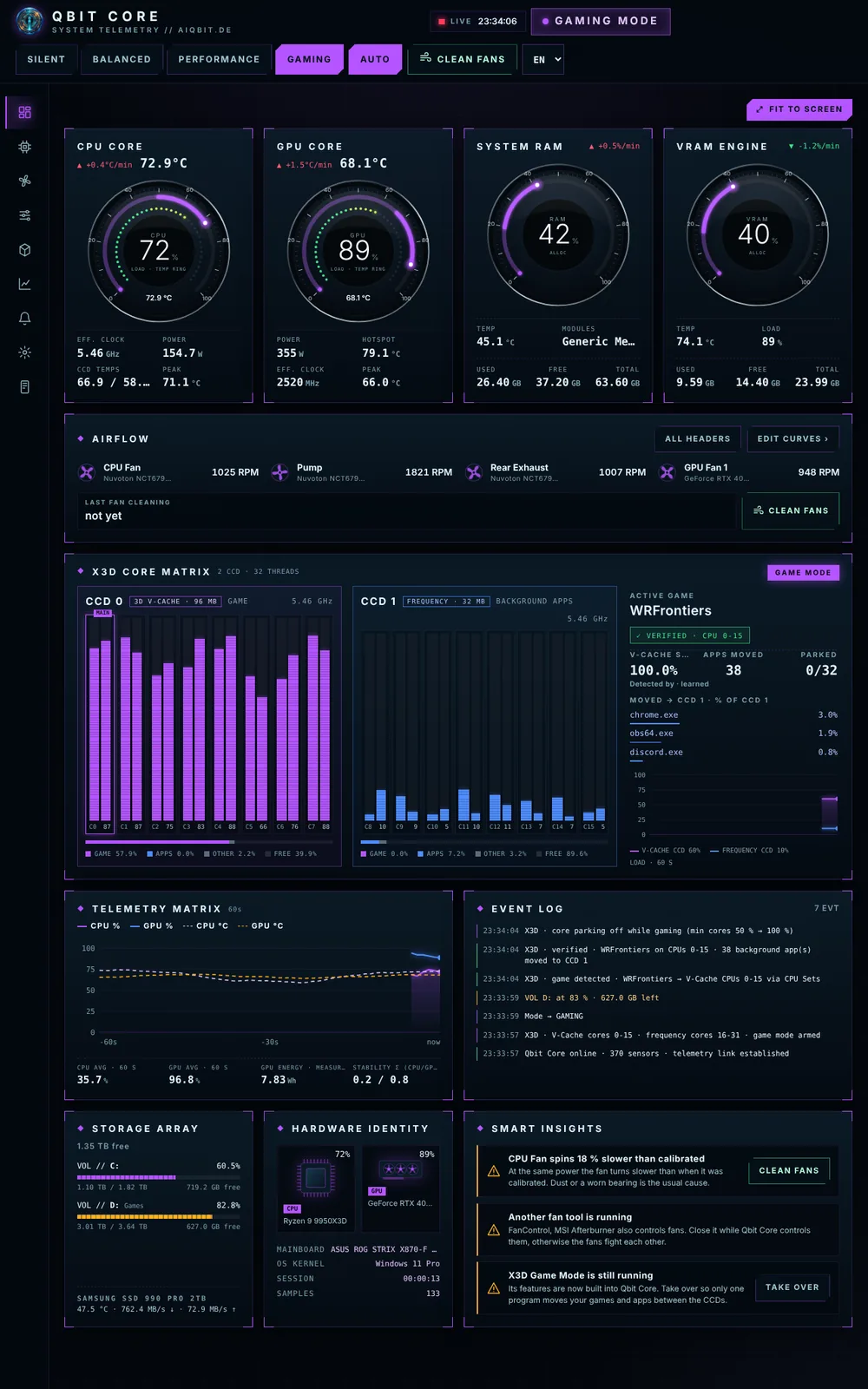Open the line chart sidebar icon
The width and height of the screenshot is (868, 1389).
coord(24,284)
